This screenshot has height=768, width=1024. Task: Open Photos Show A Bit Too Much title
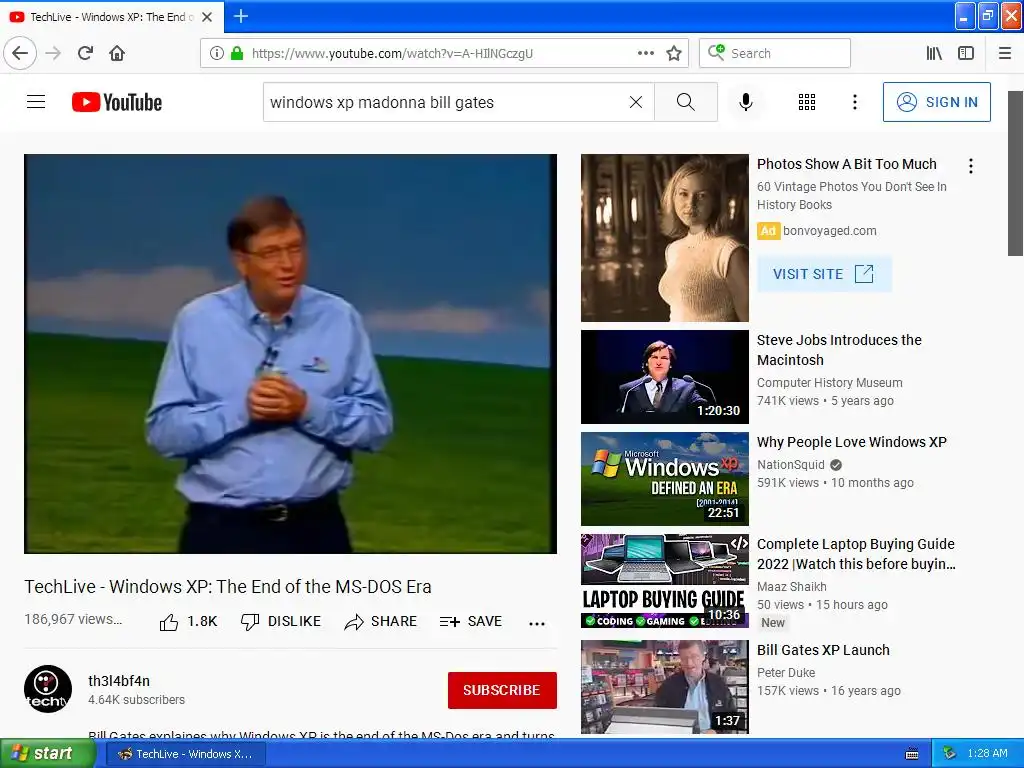click(x=846, y=164)
